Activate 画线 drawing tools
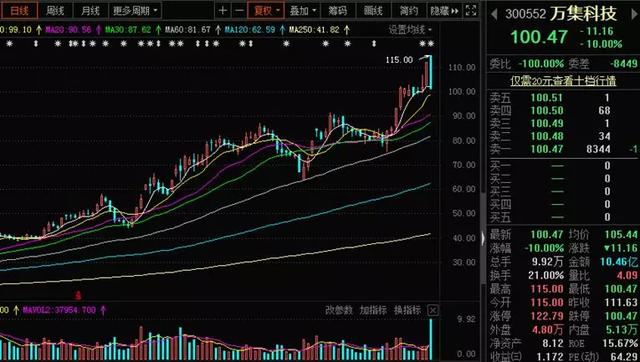The image size is (640, 362). point(373,11)
